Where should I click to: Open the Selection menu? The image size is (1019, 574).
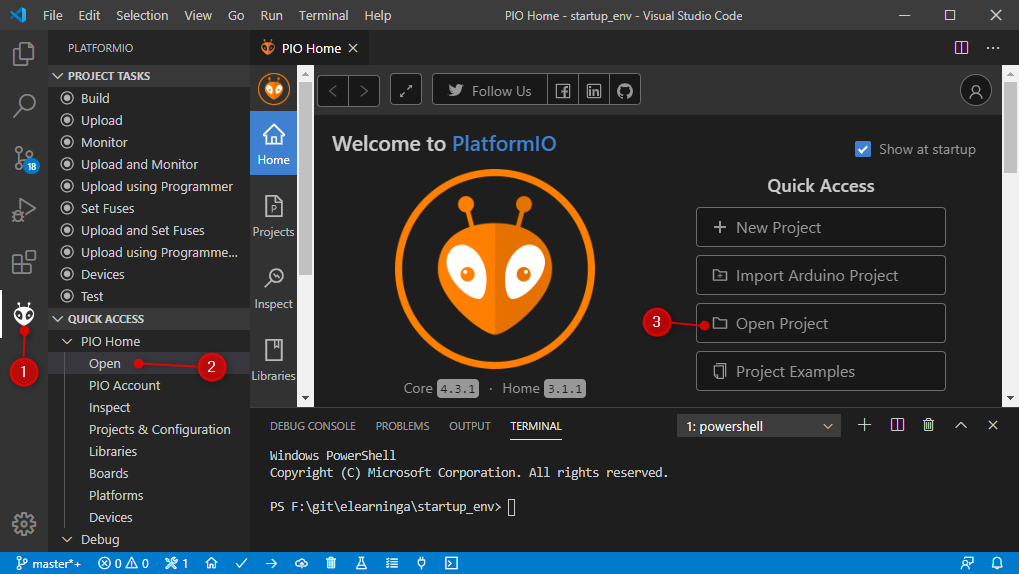pyautogui.click(x=142, y=15)
